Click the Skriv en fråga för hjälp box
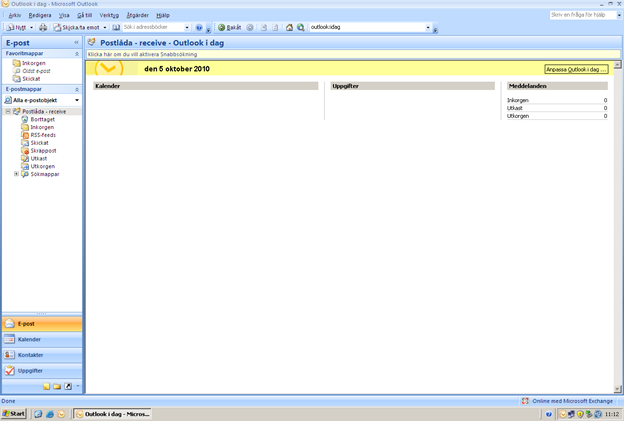The image size is (624, 421). [x=583, y=15]
